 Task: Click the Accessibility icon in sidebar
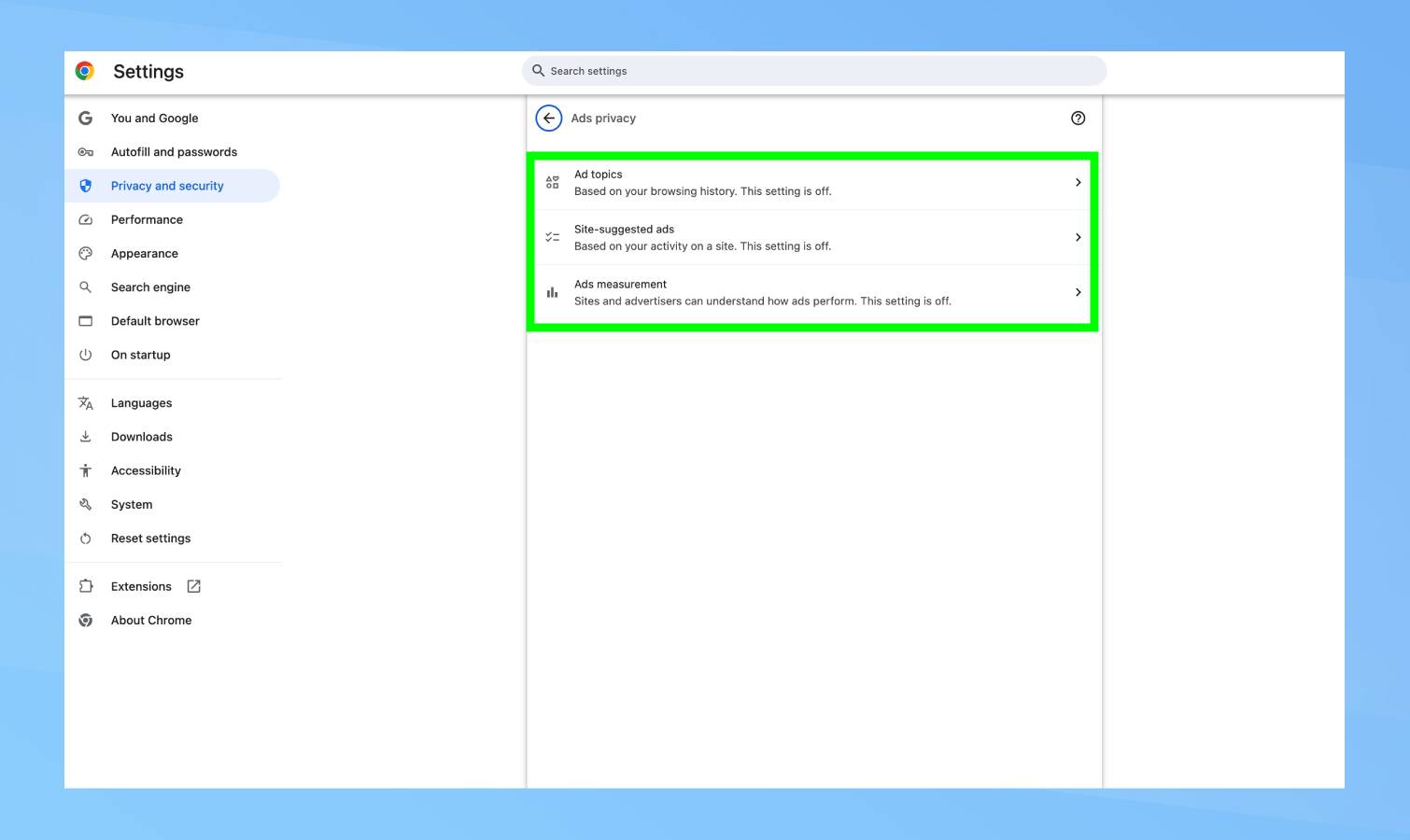(x=85, y=470)
